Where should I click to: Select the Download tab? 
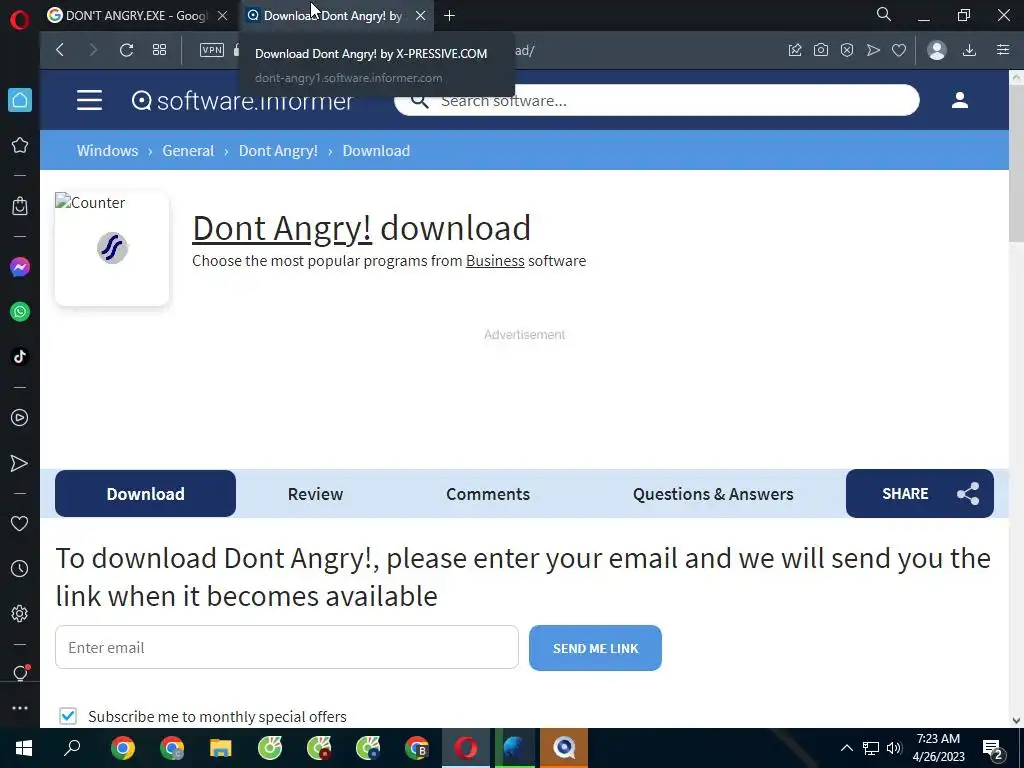(x=146, y=494)
